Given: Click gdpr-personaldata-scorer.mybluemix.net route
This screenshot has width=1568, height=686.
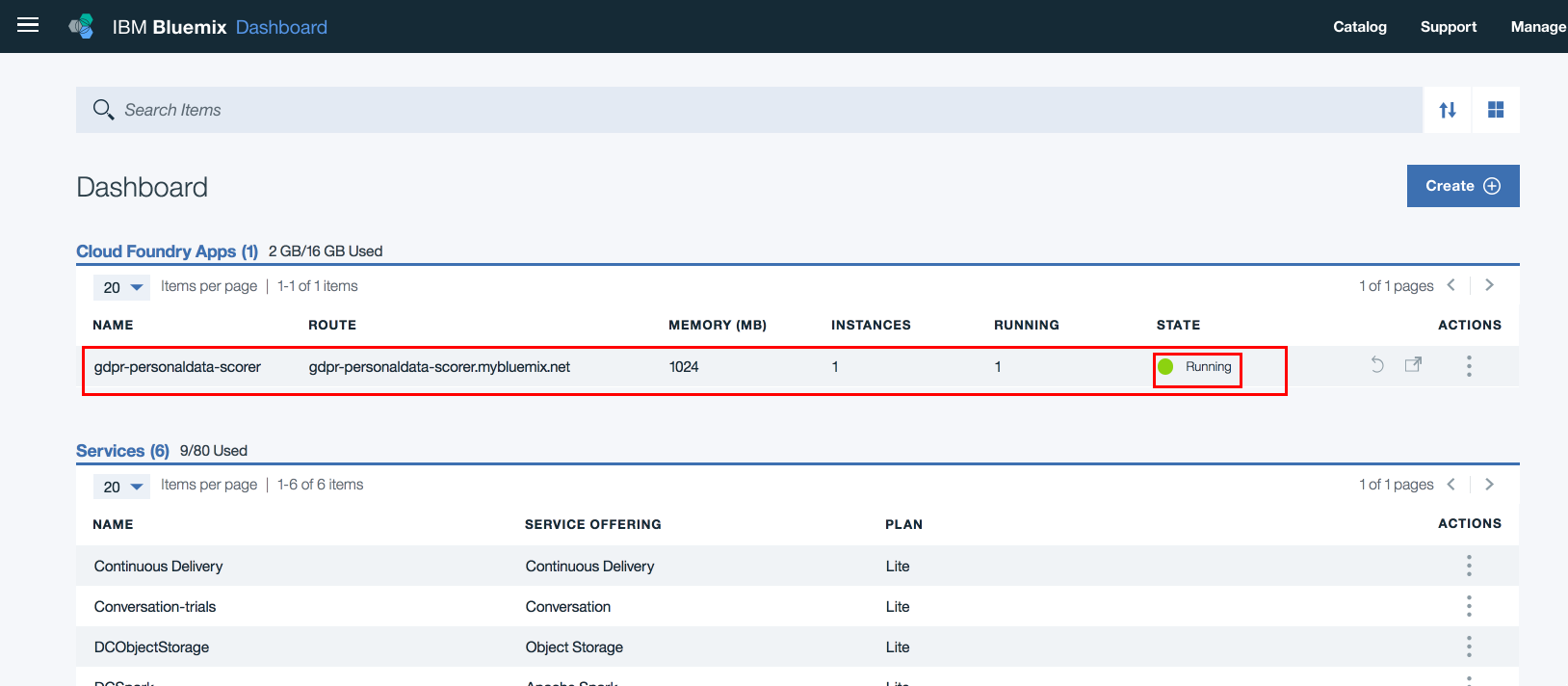Looking at the screenshot, I should pyautogui.click(x=439, y=367).
